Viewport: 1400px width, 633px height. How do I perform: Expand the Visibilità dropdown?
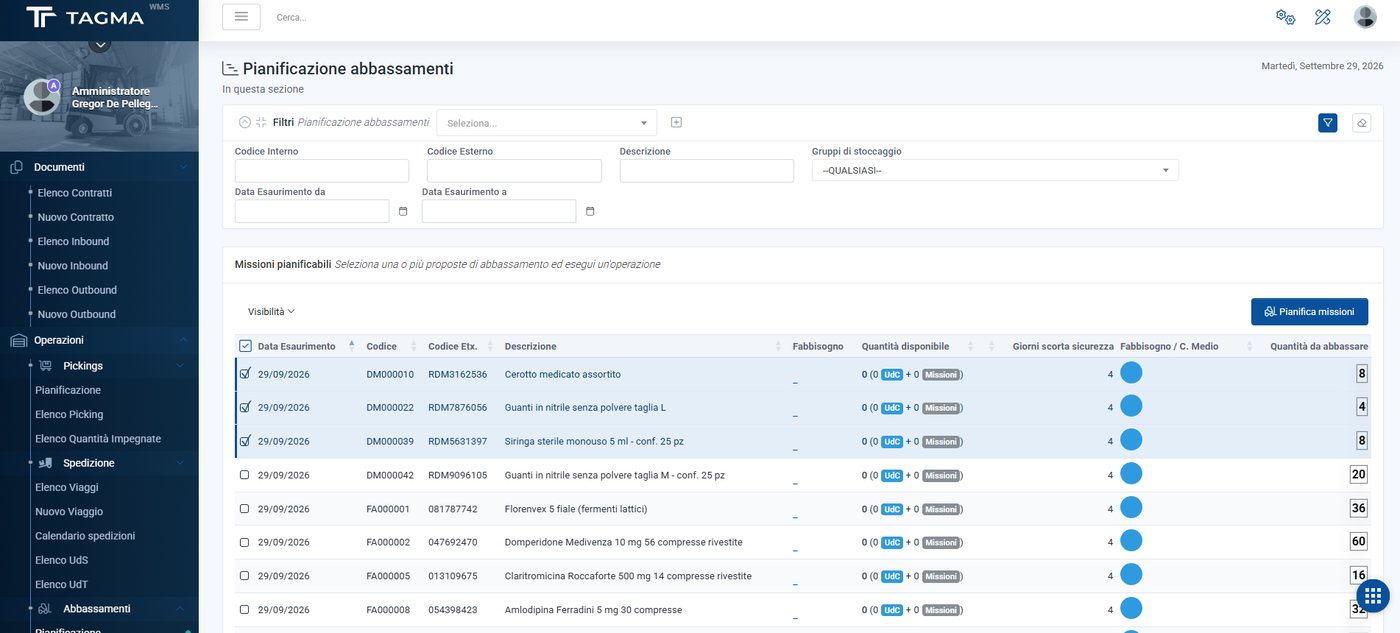click(271, 311)
